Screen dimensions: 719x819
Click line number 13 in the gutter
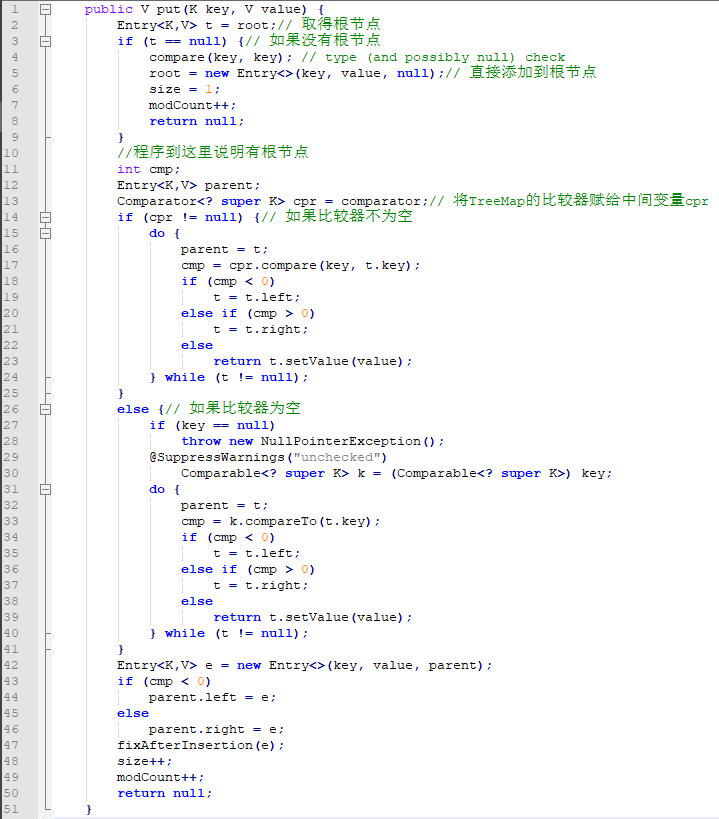(11, 201)
